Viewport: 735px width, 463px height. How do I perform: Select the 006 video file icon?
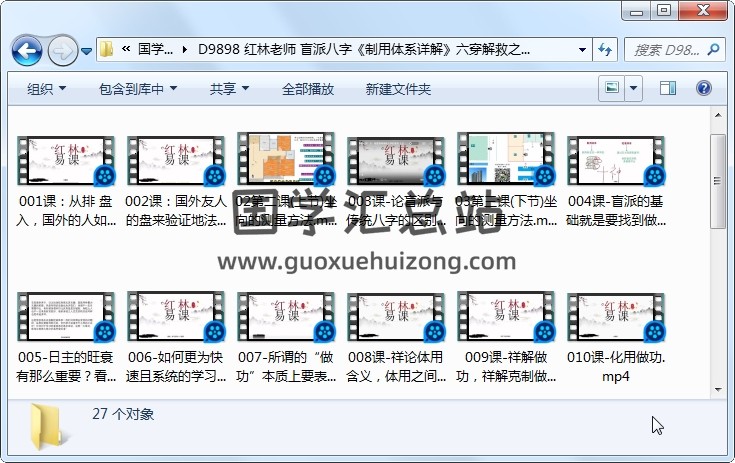tap(176, 316)
